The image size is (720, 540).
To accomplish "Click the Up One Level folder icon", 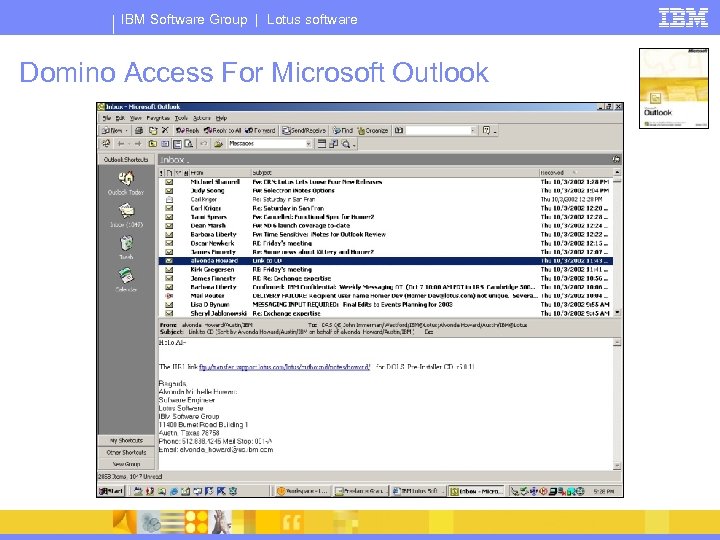I will tap(152, 144).
